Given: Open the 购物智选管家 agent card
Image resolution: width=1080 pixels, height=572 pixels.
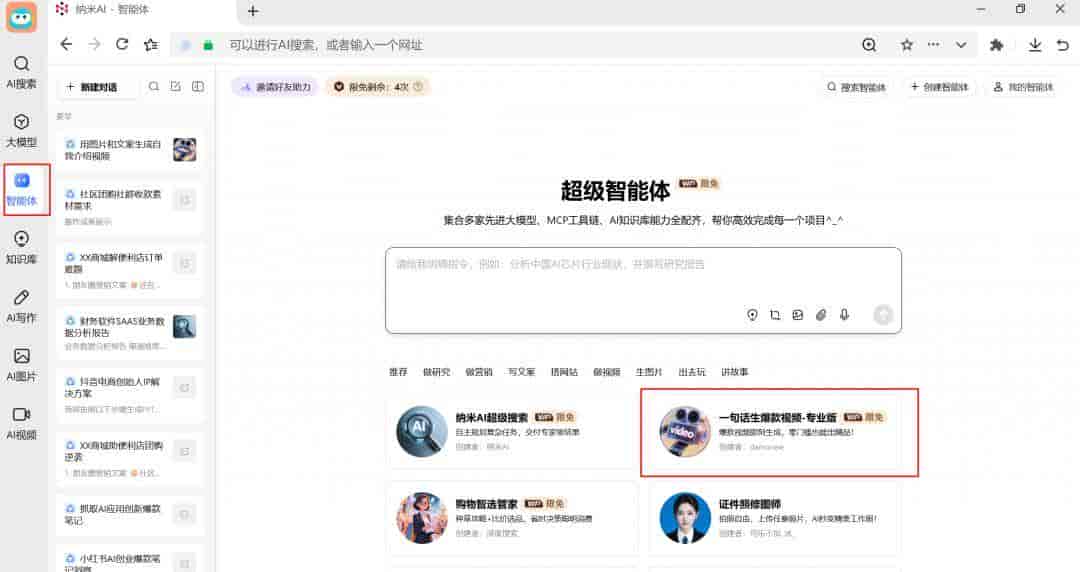Looking at the screenshot, I should [512, 518].
